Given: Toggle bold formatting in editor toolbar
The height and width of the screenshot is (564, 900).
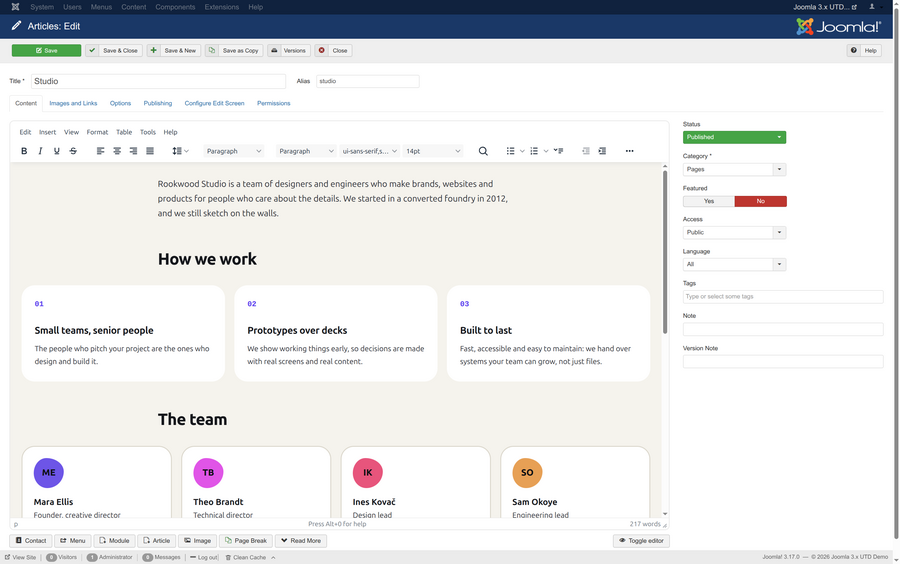Looking at the screenshot, I should click(x=24, y=151).
